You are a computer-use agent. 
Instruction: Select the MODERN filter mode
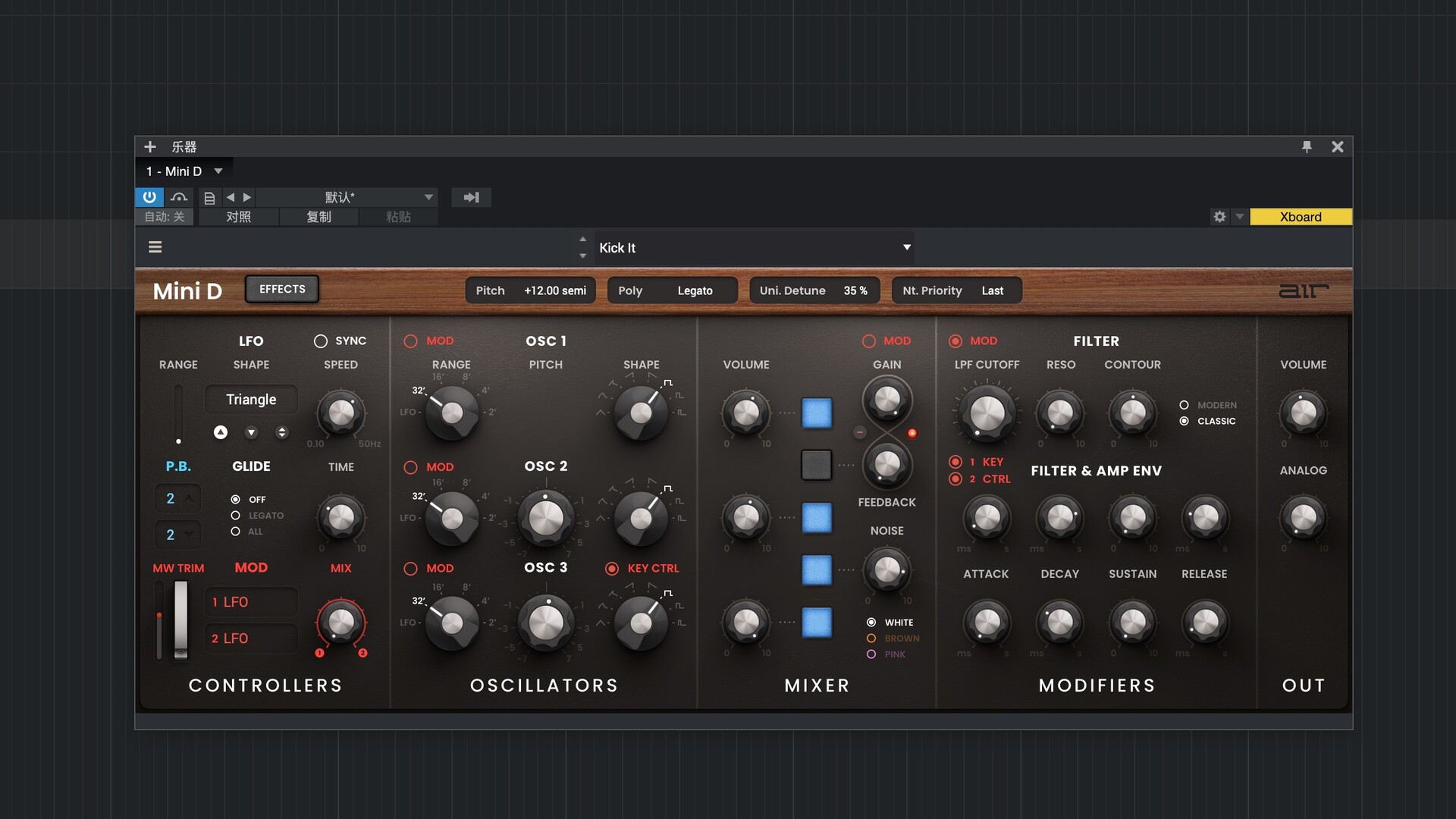[1184, 405]
